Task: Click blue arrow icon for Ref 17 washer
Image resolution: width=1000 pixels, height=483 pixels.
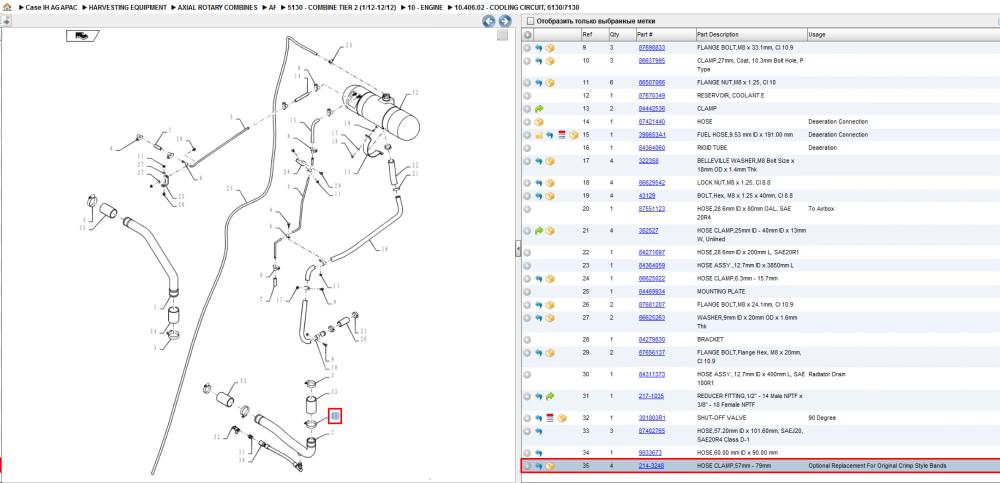Action: coord(538,161)
